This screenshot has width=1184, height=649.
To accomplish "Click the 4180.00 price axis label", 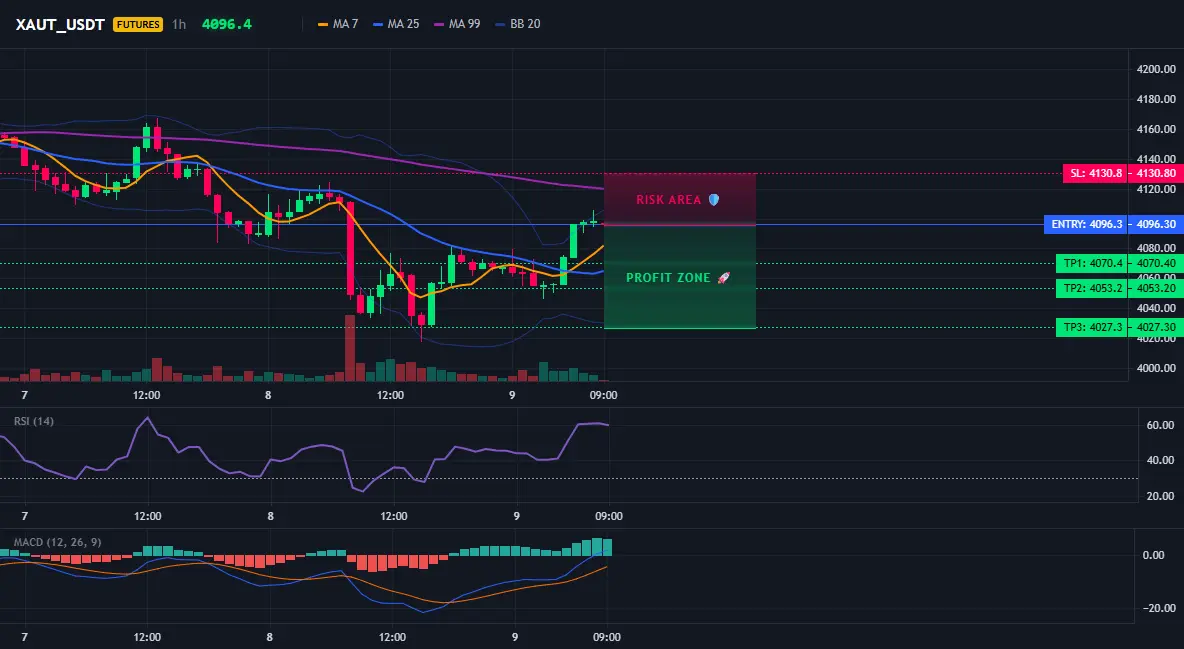I will (x=1156, y=99).
